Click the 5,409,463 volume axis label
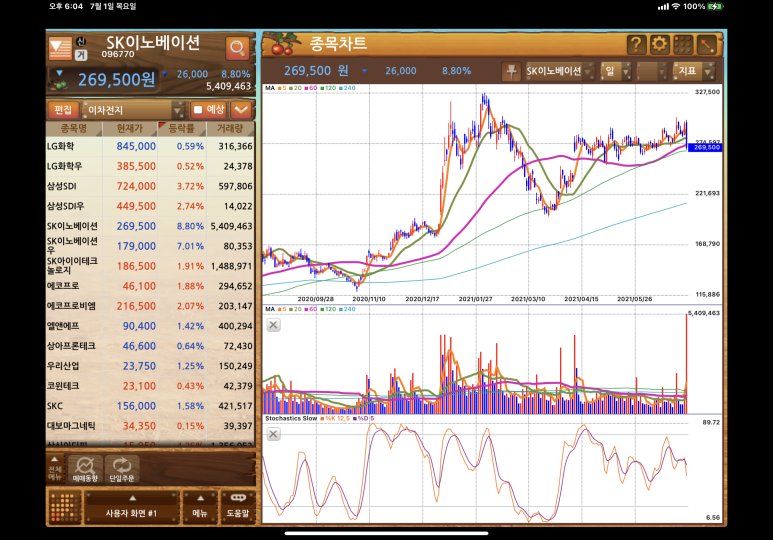 coord(704,313)
